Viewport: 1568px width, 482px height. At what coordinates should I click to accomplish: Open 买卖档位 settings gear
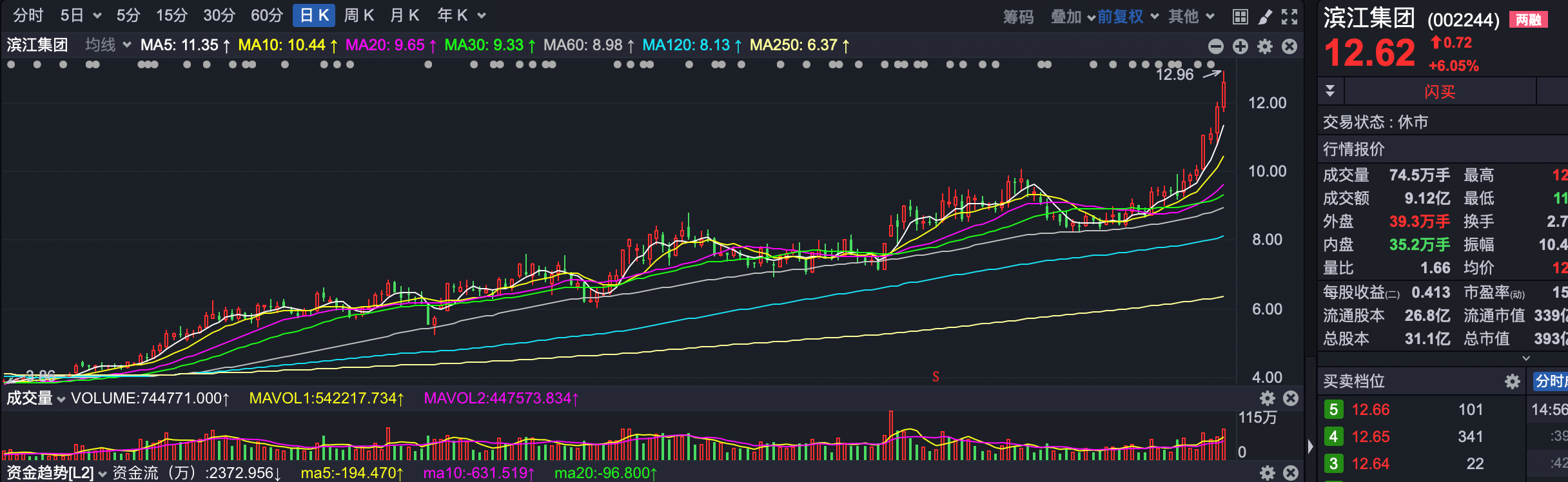click(x=1512, y=382)
